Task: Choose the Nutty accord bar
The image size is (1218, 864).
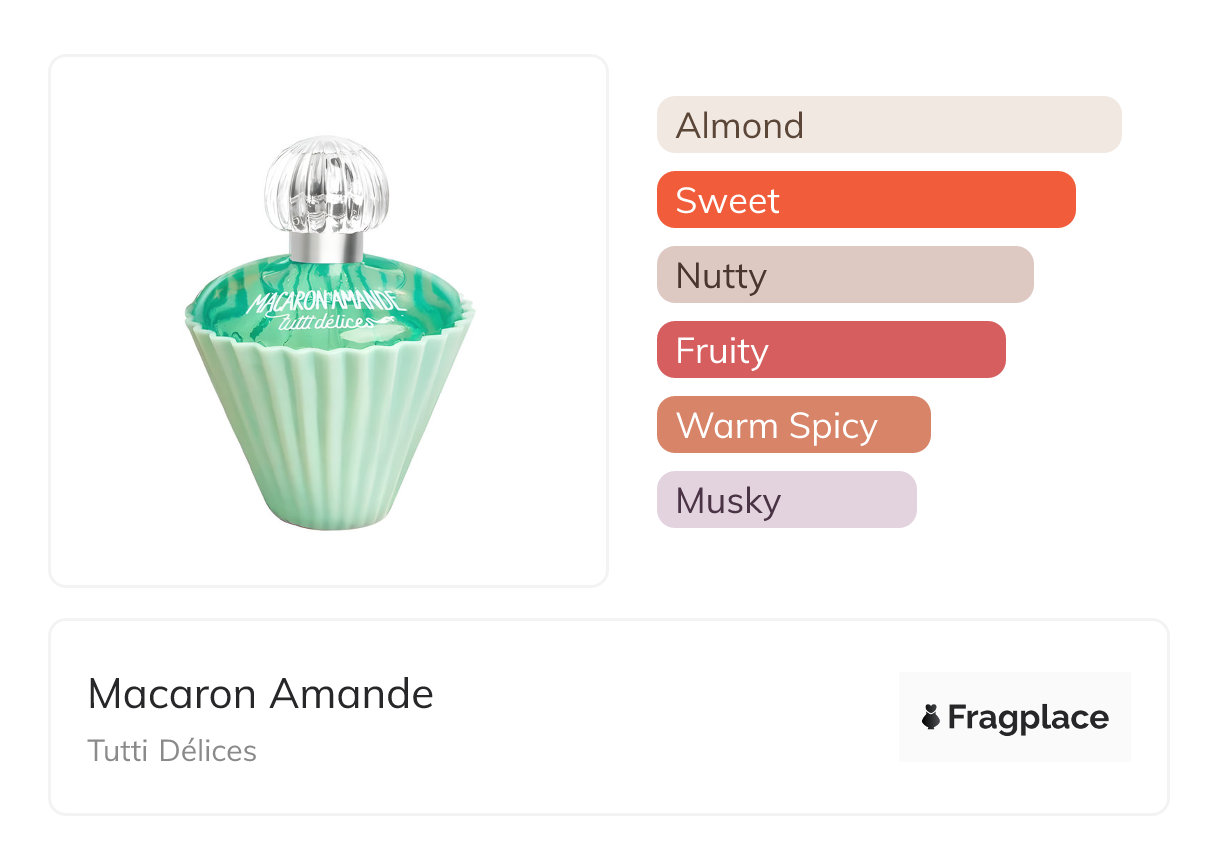Action: (x=844, y=275)
